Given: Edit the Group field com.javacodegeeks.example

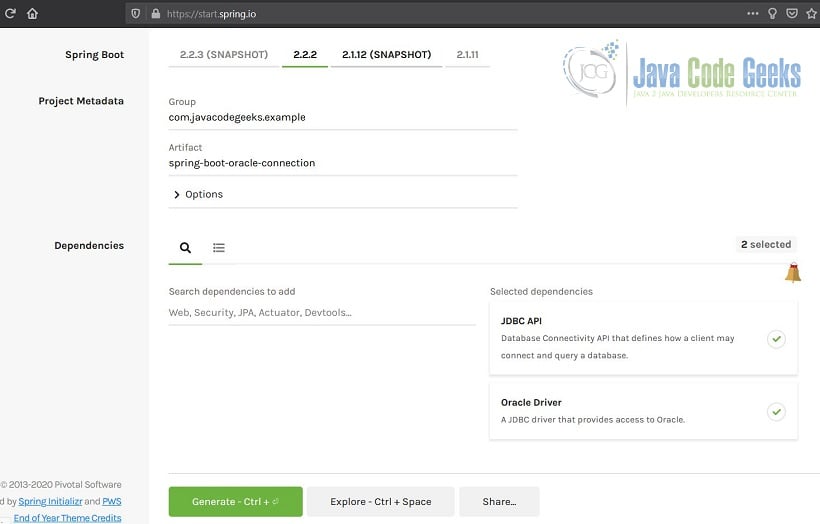Looking at the screenshot, I should point(343,117).
